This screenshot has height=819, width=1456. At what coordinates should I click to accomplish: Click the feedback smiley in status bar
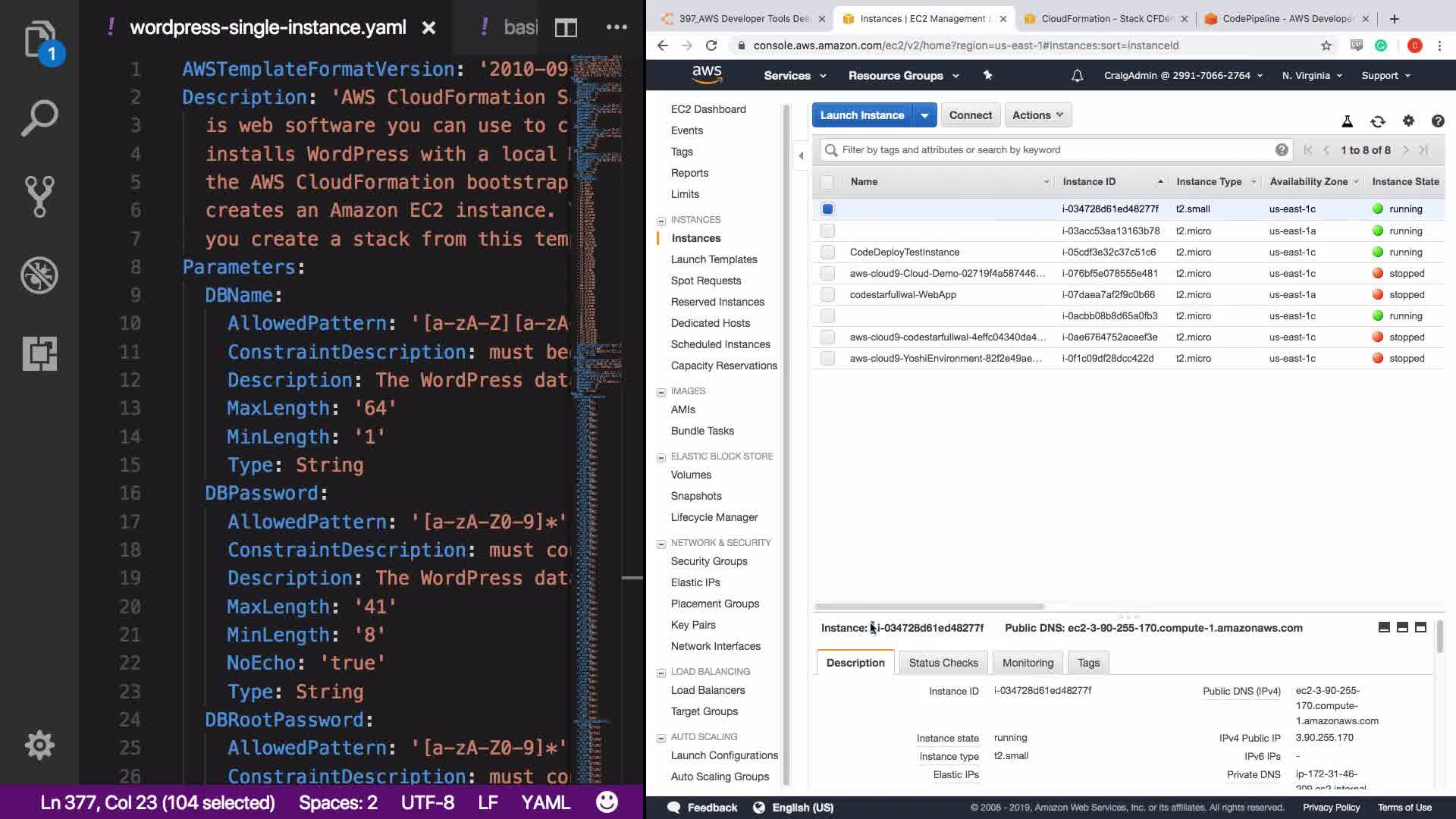pos(607,802)
